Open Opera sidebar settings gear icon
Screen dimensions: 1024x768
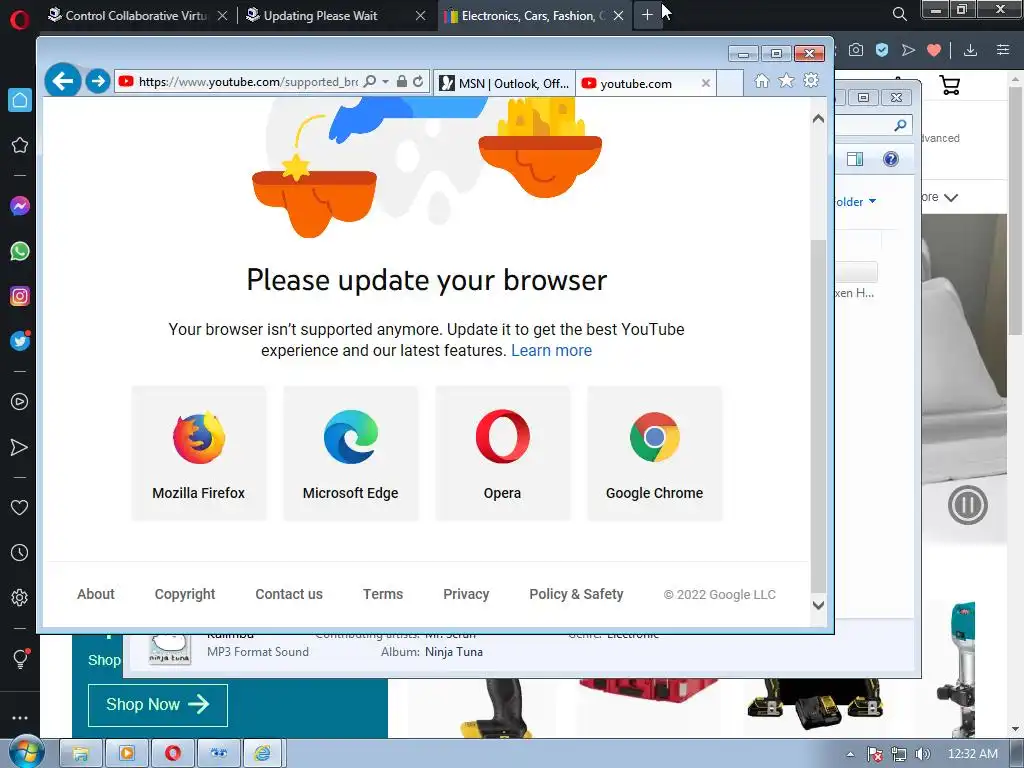(20, 598)
